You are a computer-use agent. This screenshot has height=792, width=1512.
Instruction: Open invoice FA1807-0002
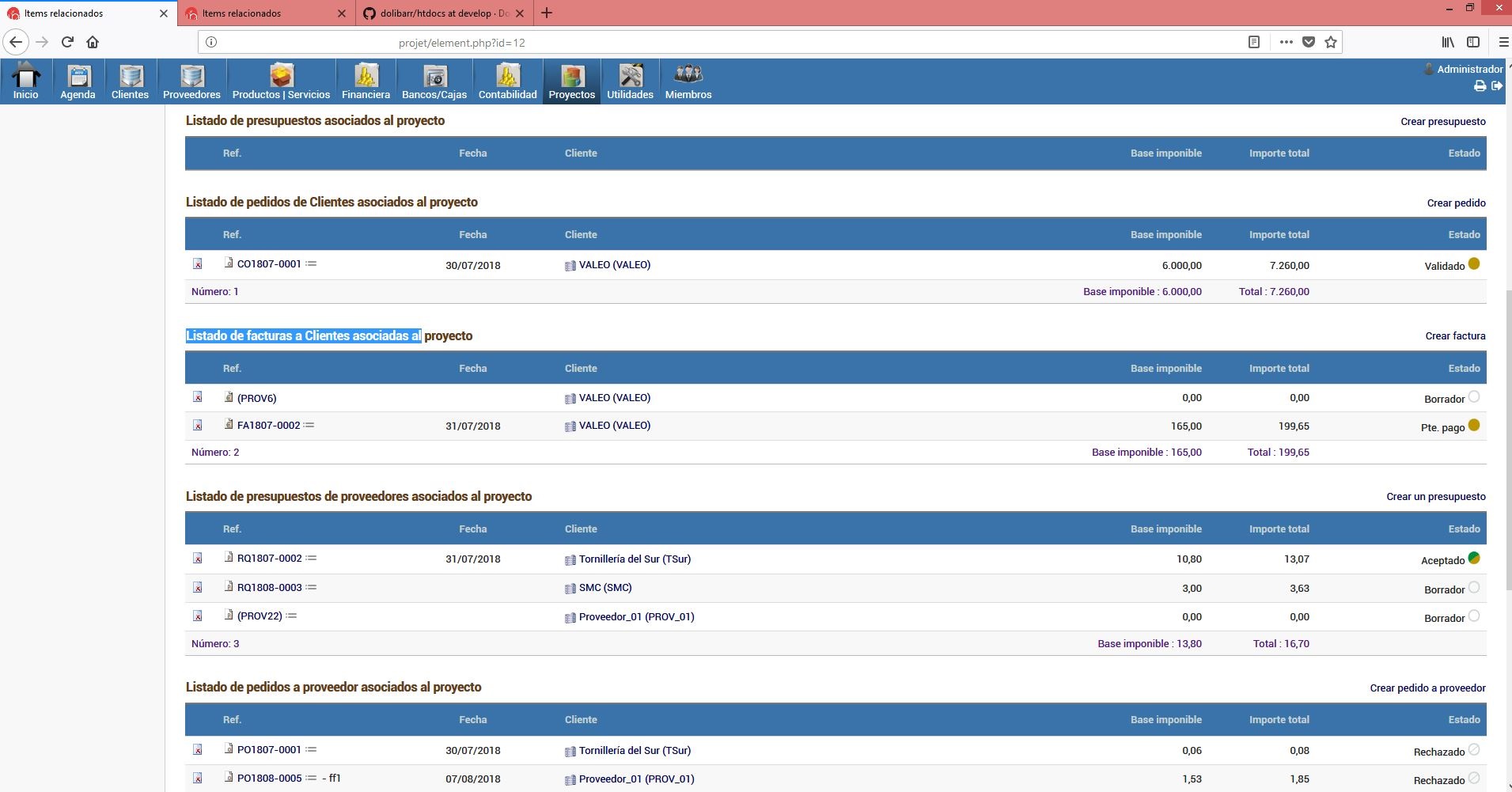269,425
